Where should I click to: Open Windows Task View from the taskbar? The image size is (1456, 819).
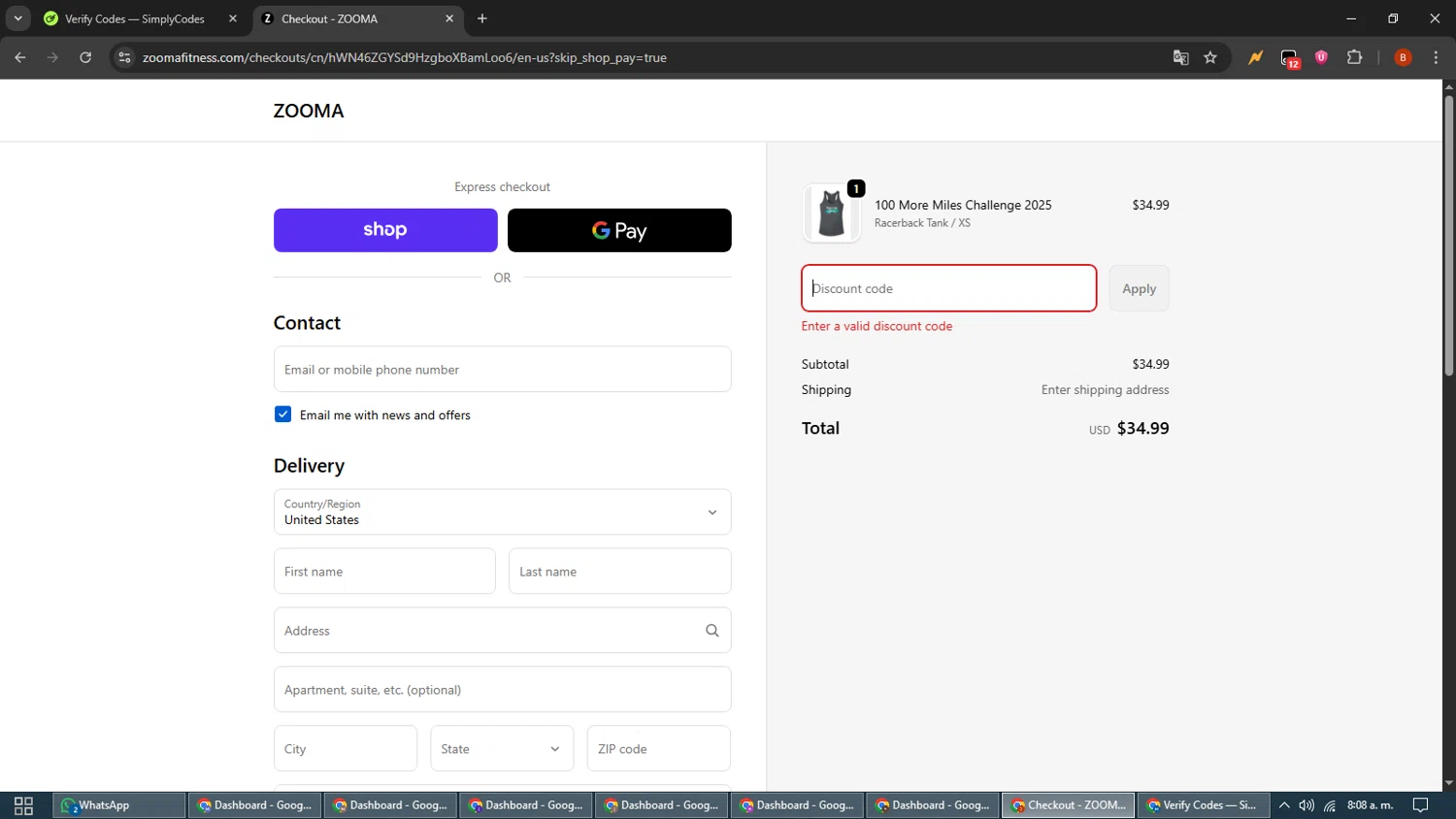(x=23, y=805)
